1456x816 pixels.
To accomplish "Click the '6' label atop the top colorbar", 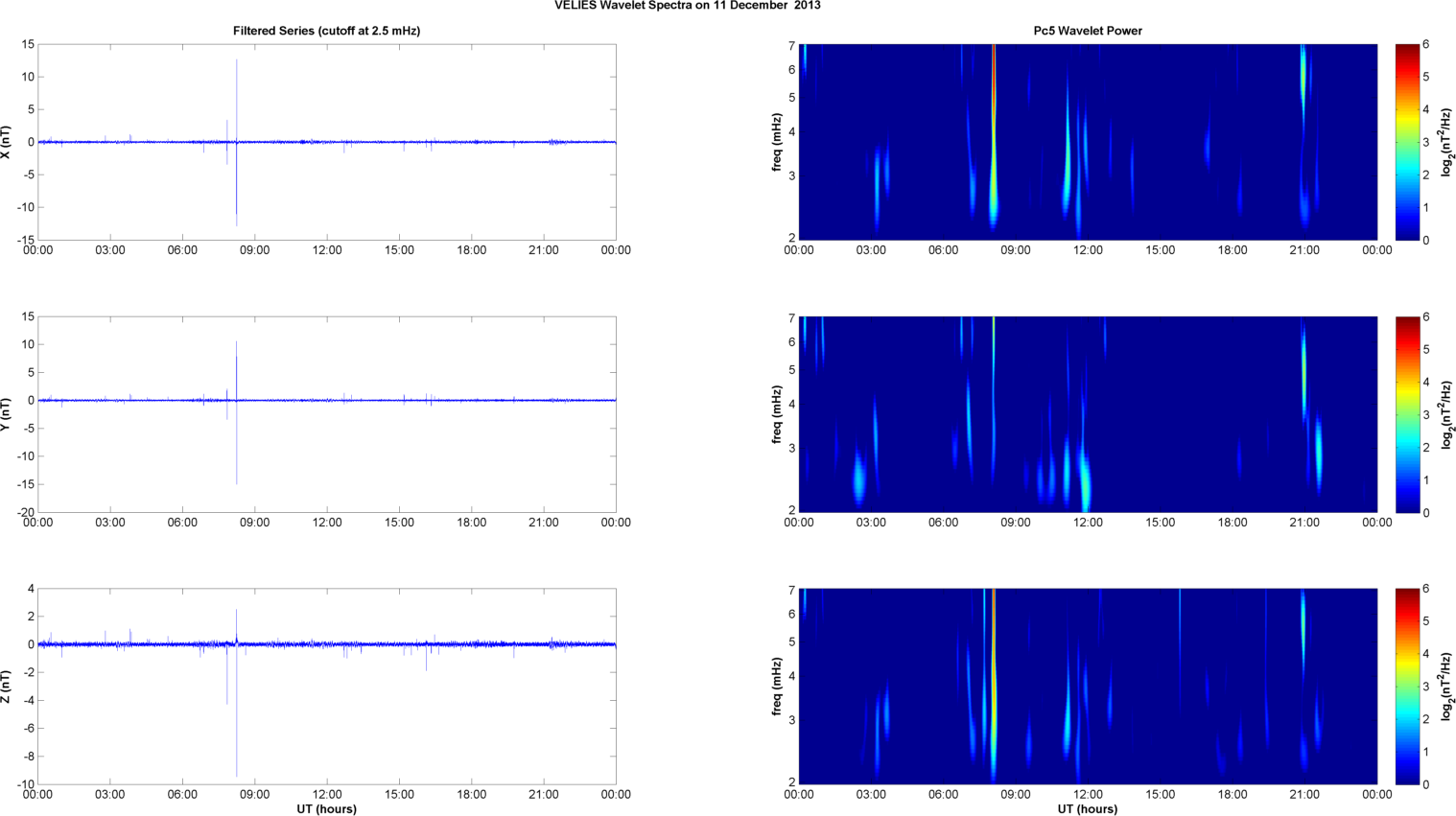I will coord(1426,44).
